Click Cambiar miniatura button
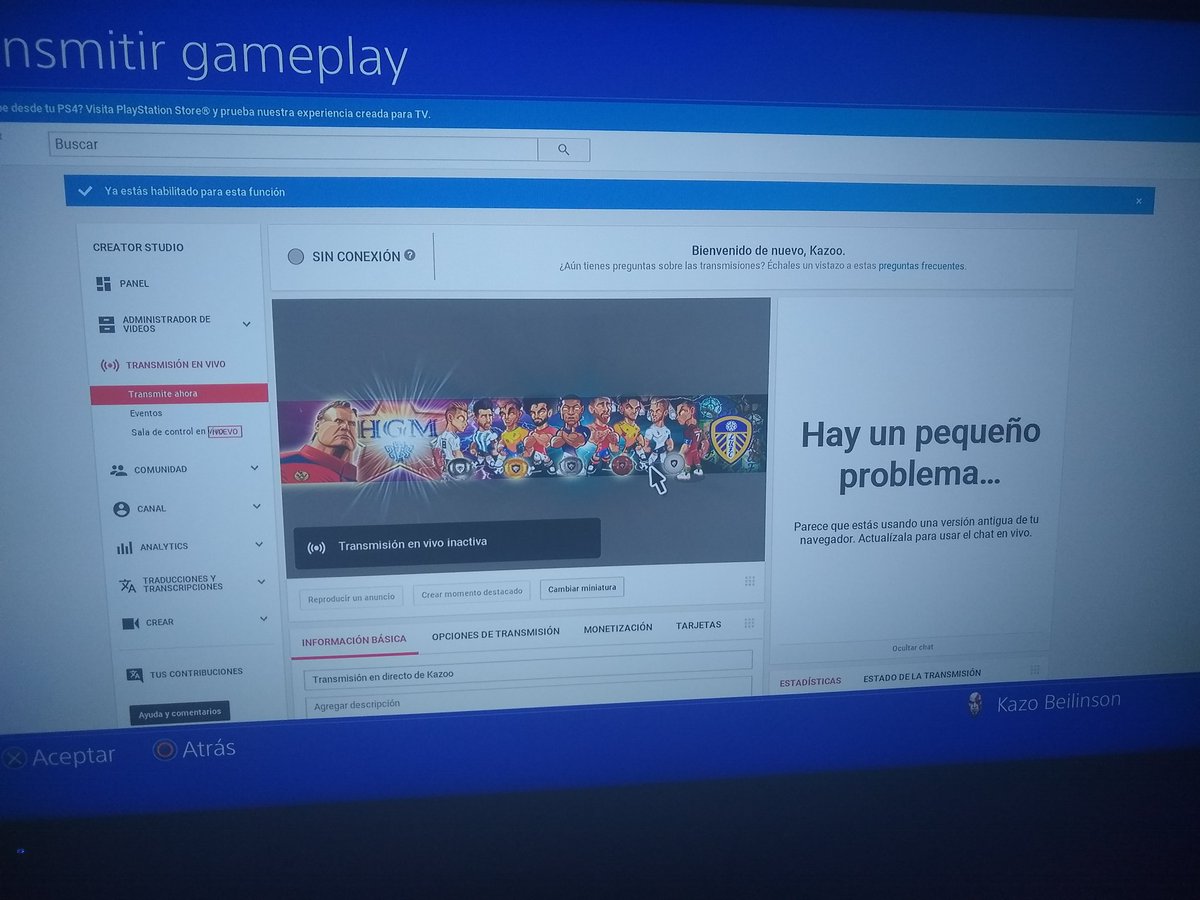The image size is (1200, 900). [582, 588]
